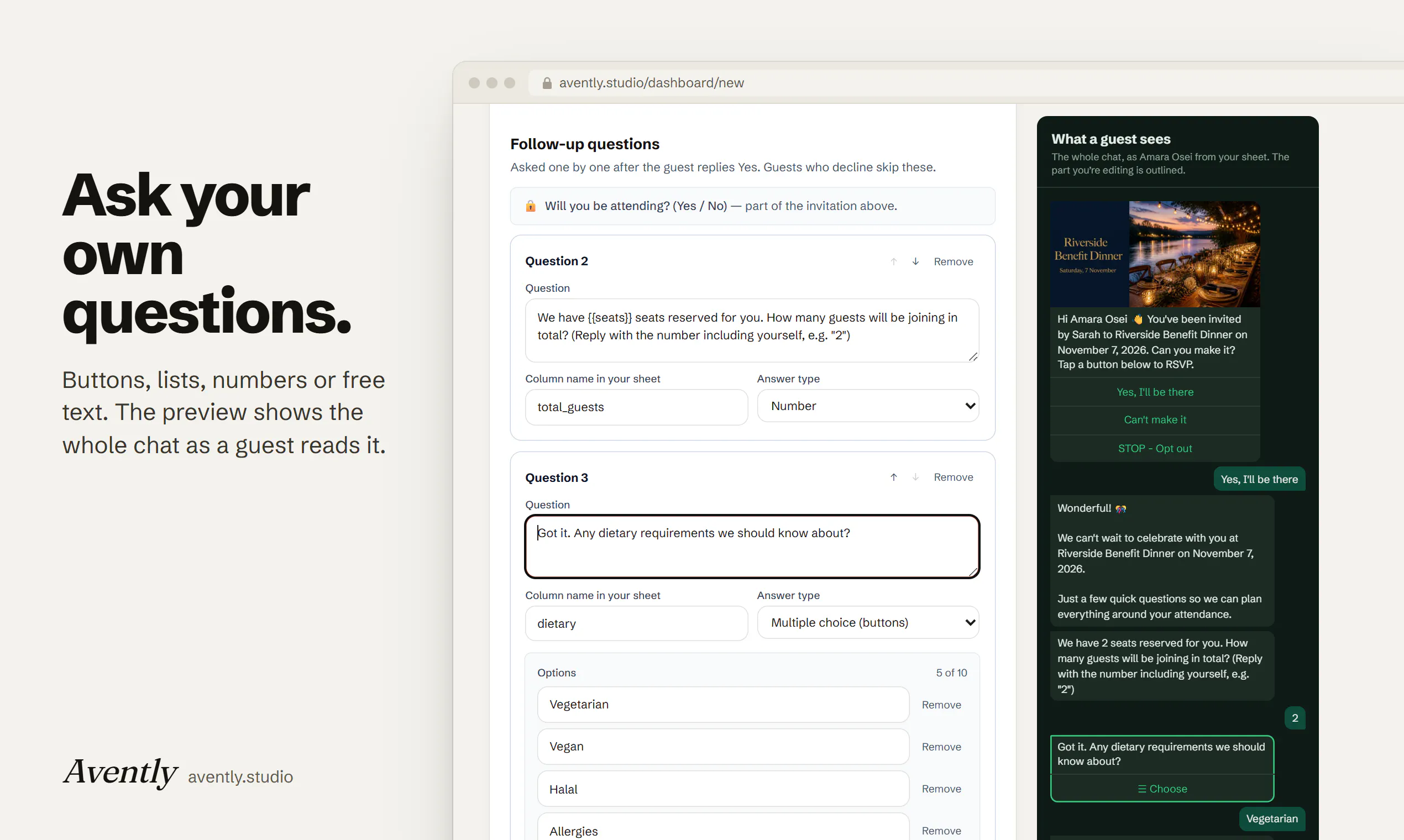Click the guest reply bubble '2'
Viewport: 1404px width, 840px height.
point(1295,718)
